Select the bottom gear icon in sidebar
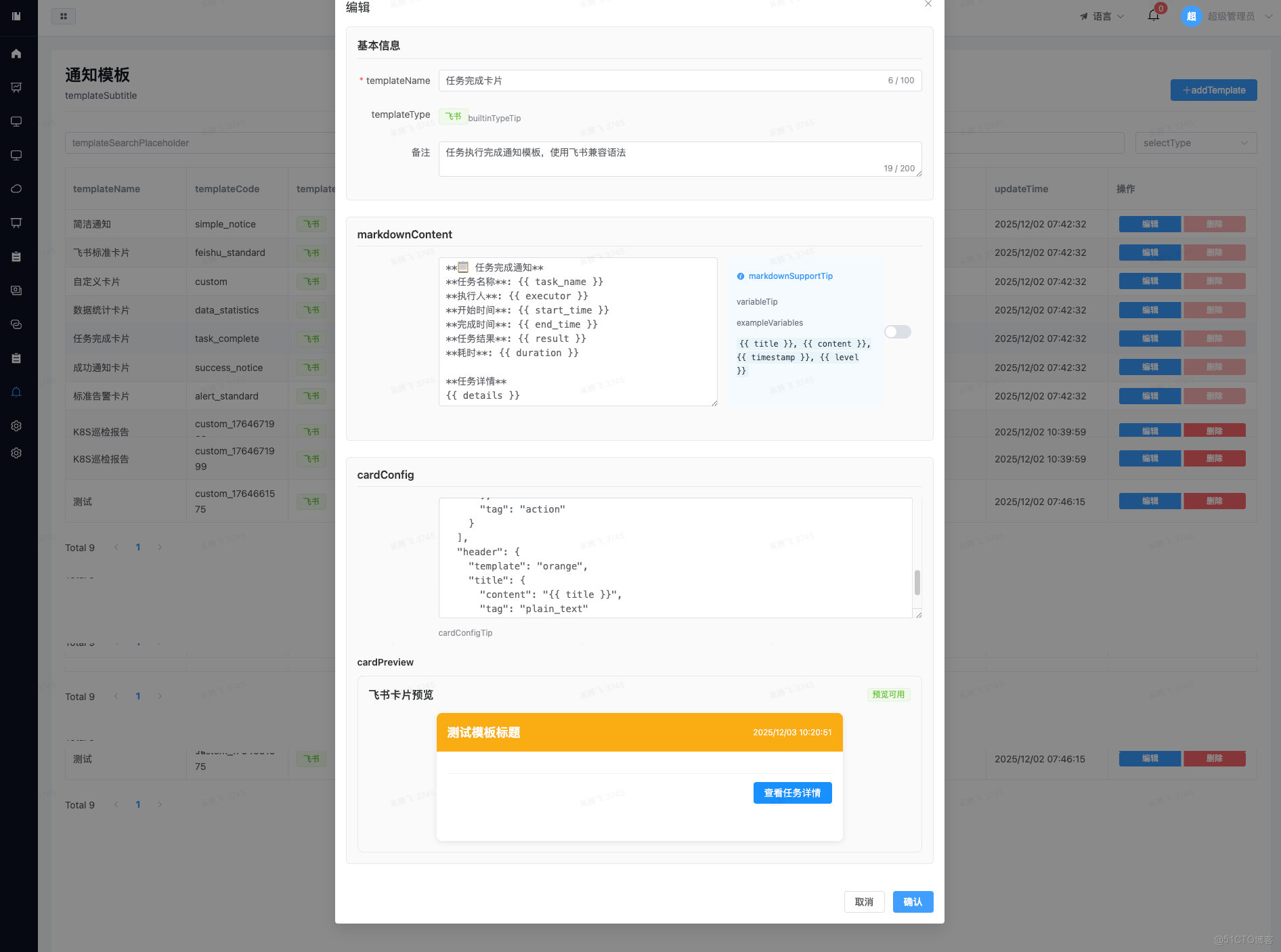The image size is (1281, 952). click(x=16, y=453)
